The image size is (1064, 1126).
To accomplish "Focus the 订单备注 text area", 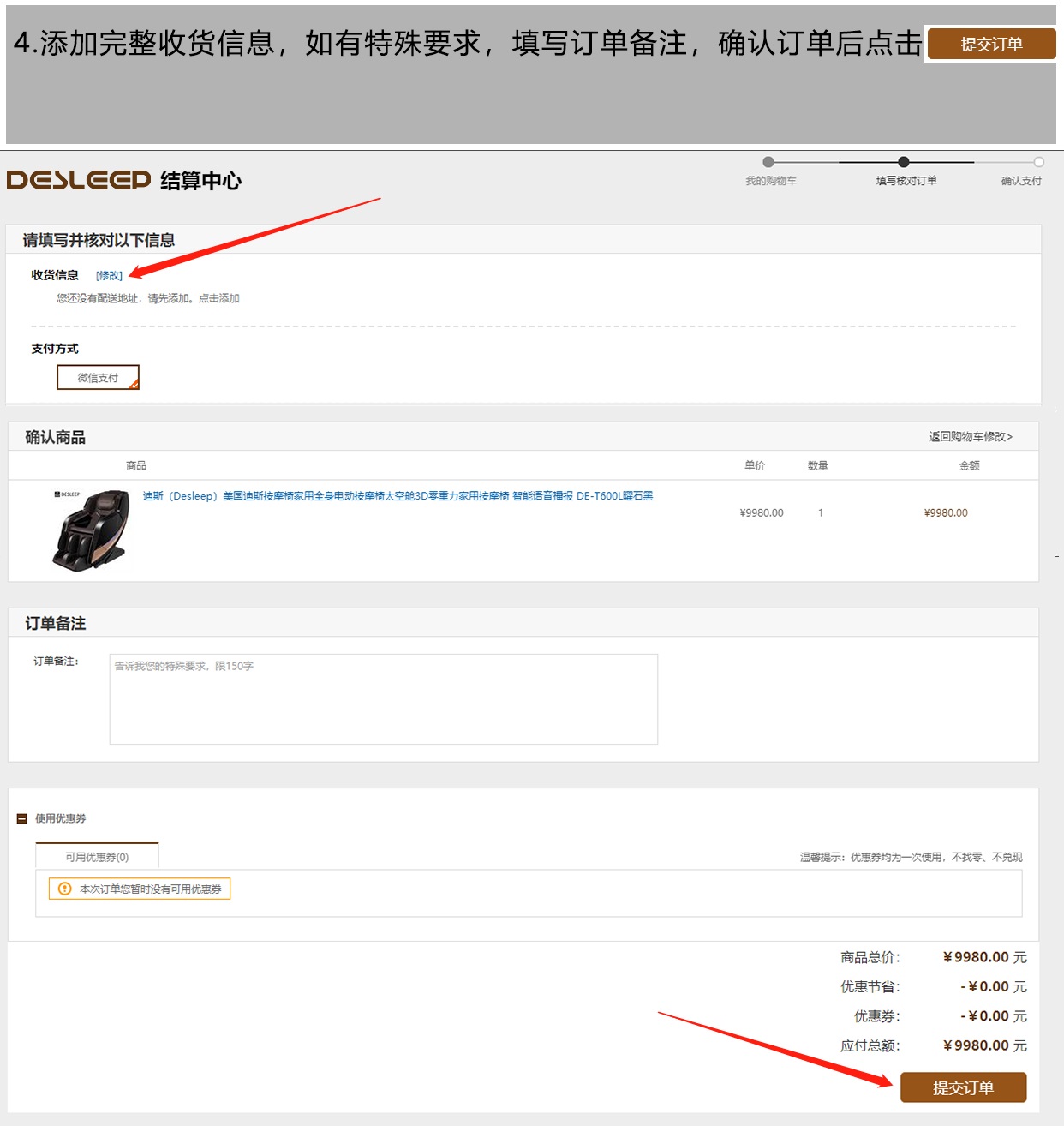I will pos(383,699).
